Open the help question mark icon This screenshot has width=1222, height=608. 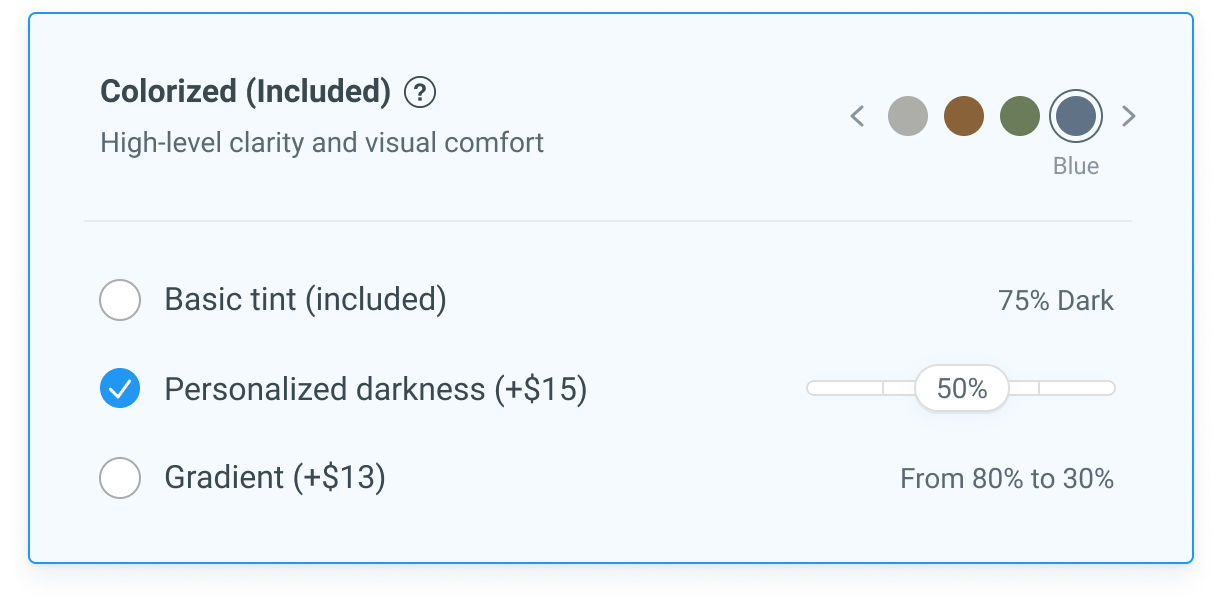tap(420, 93)
